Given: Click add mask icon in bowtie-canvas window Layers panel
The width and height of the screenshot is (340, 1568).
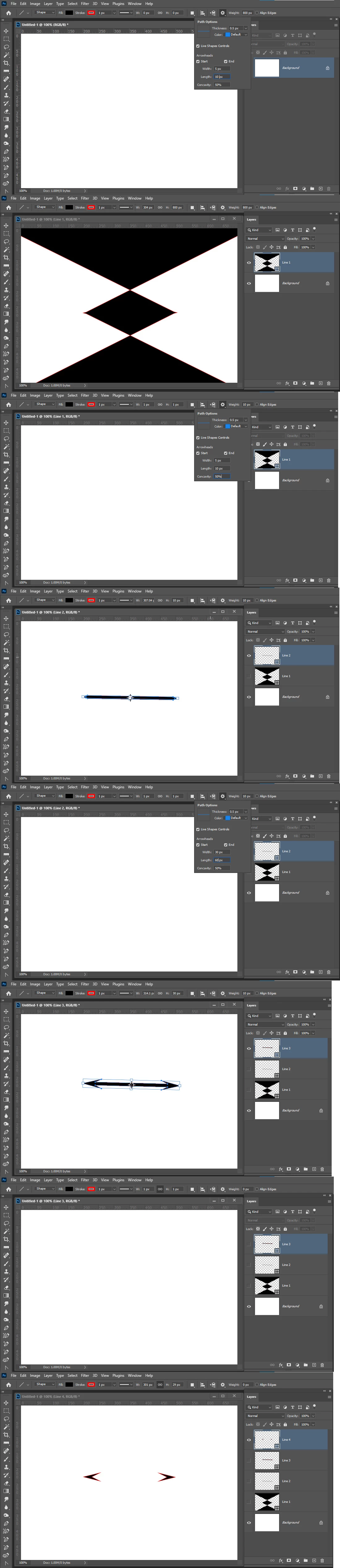Looking at the screenshot, I should pos(295,383).
